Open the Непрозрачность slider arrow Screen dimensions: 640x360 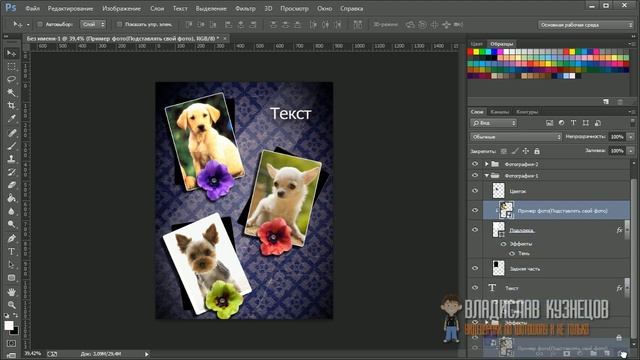coord(631,137)
